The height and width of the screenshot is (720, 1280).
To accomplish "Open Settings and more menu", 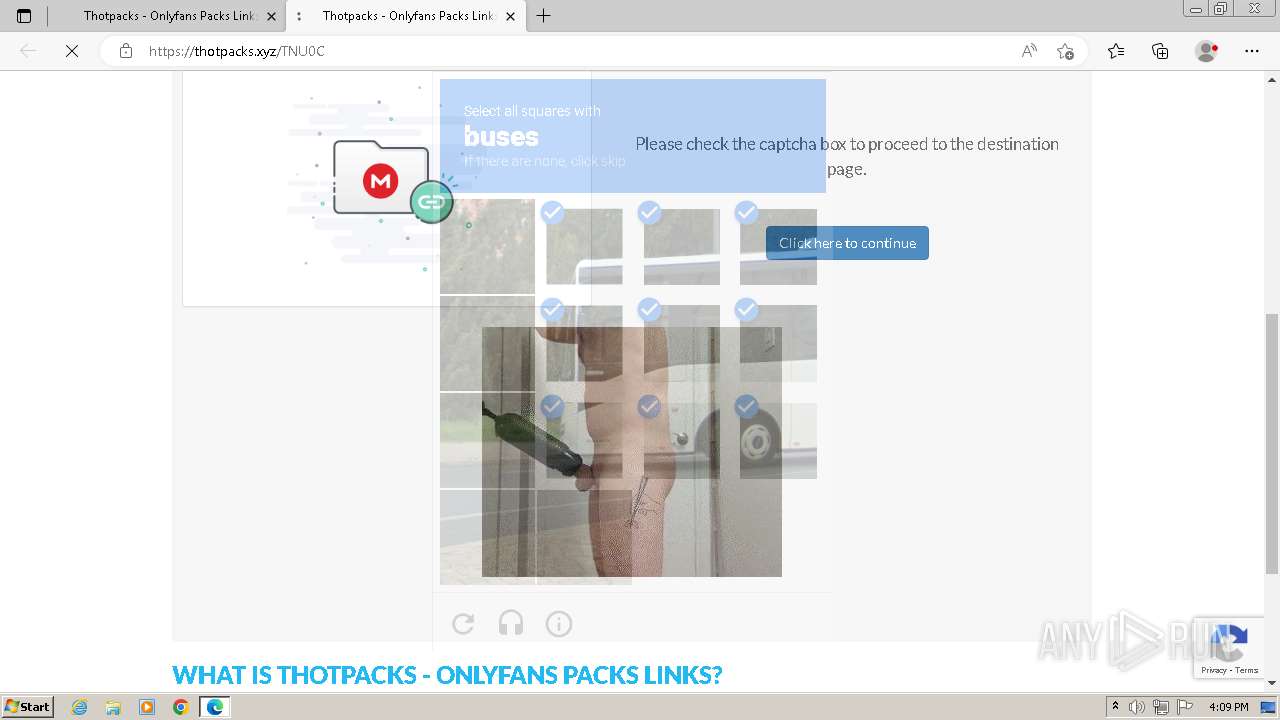I will click(1252, 51).
